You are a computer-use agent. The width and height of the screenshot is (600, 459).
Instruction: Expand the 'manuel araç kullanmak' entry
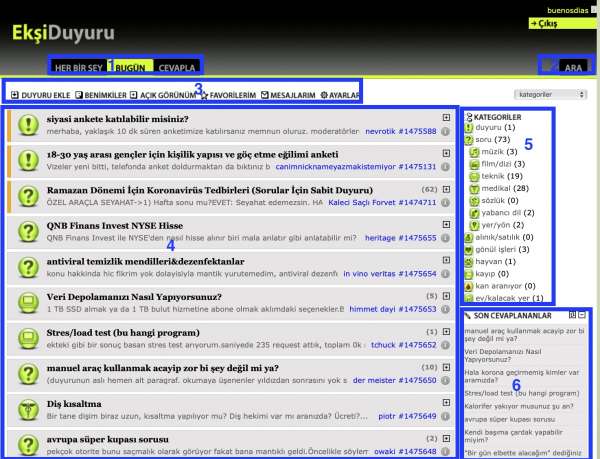[446, 367]
